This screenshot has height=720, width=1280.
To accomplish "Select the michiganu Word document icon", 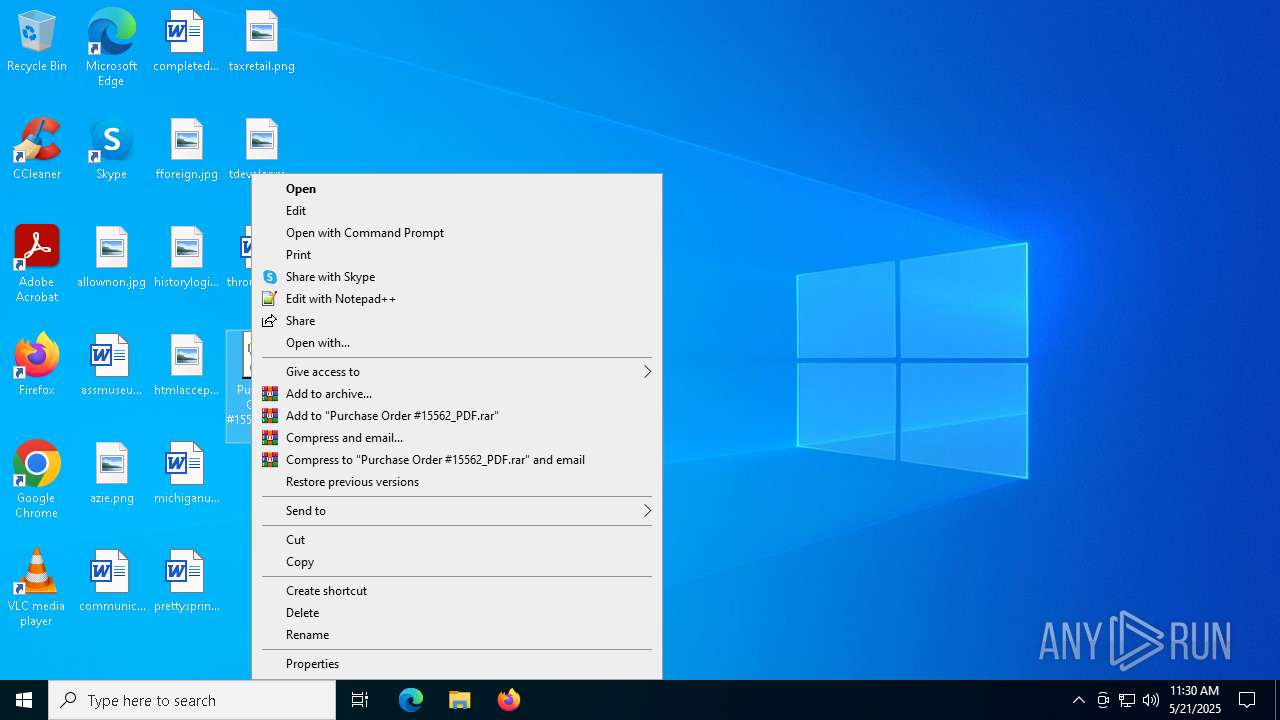I will click(x=187, y=474).
